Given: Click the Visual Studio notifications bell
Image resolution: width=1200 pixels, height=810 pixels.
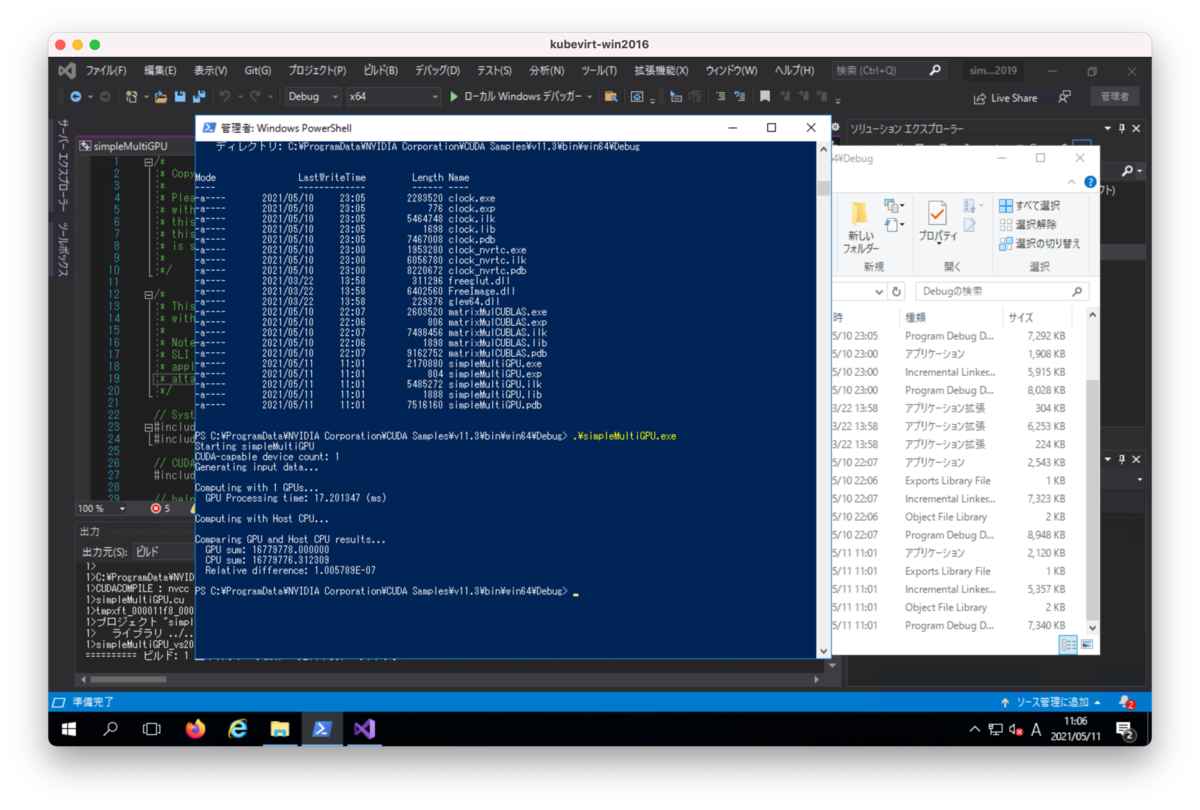Looking at the screenshot, I should pyautogui.click(x=1126, y=702).
